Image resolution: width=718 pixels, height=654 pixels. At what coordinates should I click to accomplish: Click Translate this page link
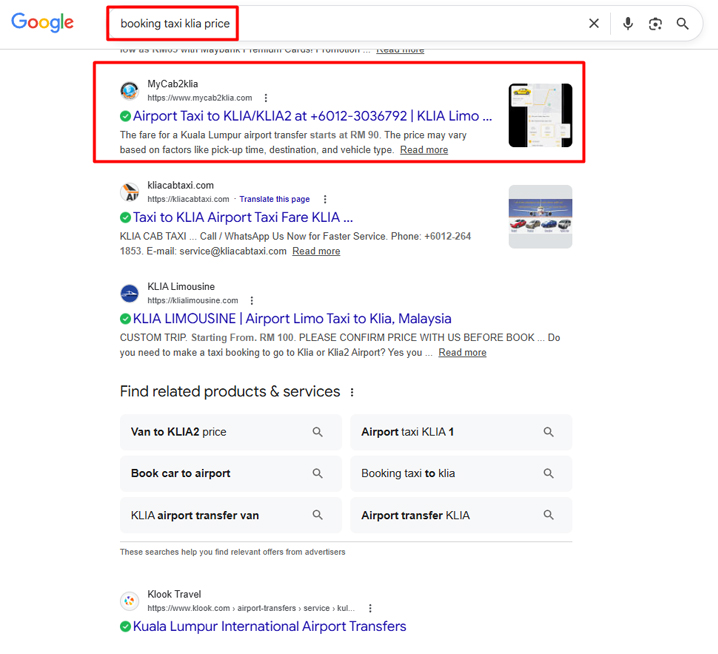pyautogui.click(x=274, y=199)
